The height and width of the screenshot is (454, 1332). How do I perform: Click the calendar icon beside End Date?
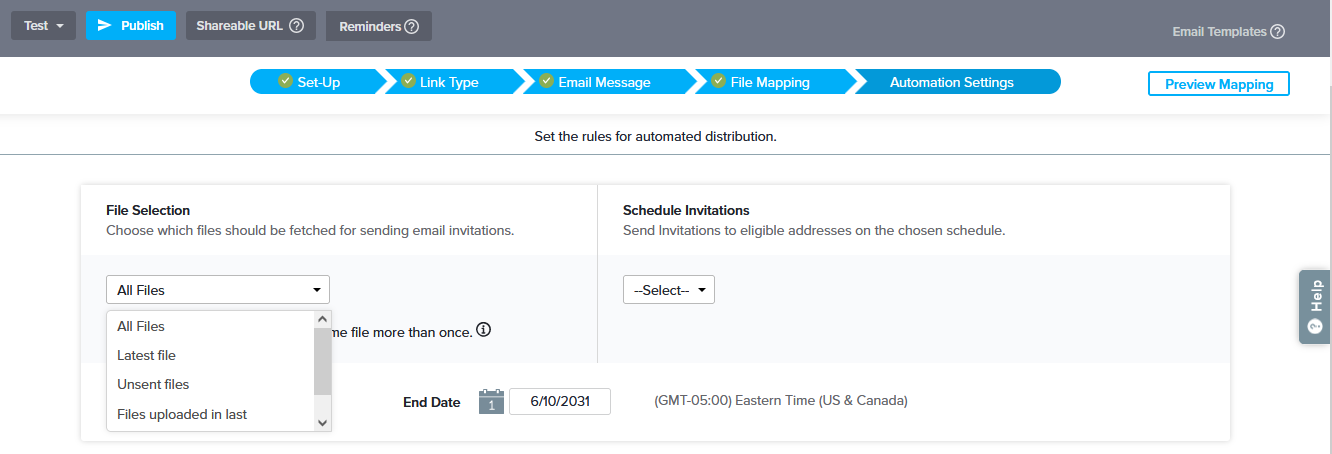491,402
